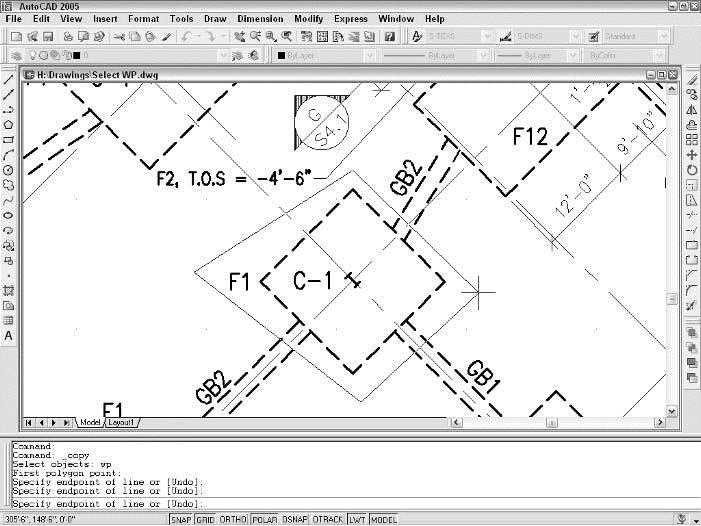The height and width of the screenshot is (526, 701).
Task: Click next layout tab arrow button
Action: pyautogui.click(x=54, y=422)
